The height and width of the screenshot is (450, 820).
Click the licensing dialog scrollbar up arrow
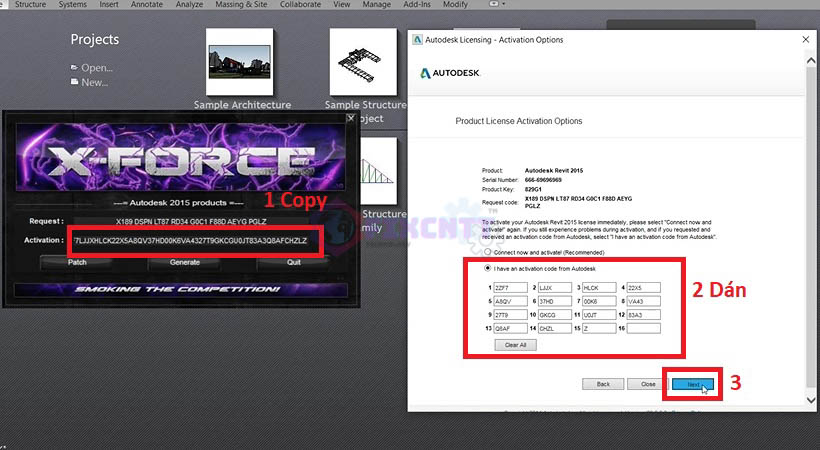click(811, 61)
